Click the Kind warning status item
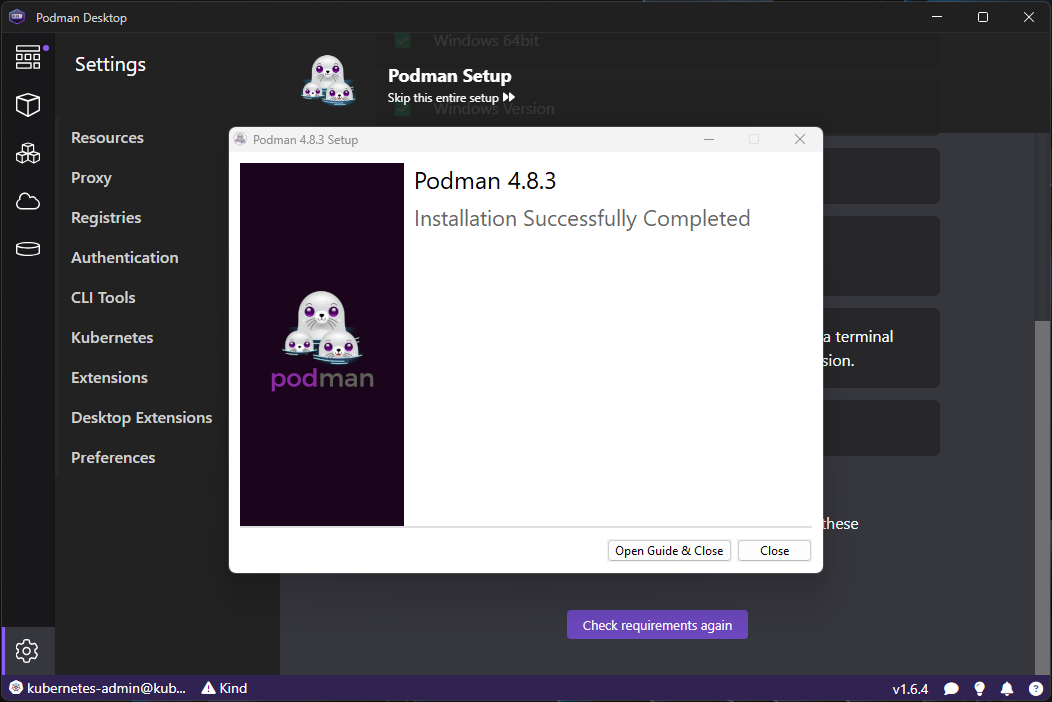This screenshot has height=702, width=1052. (225, 689)
